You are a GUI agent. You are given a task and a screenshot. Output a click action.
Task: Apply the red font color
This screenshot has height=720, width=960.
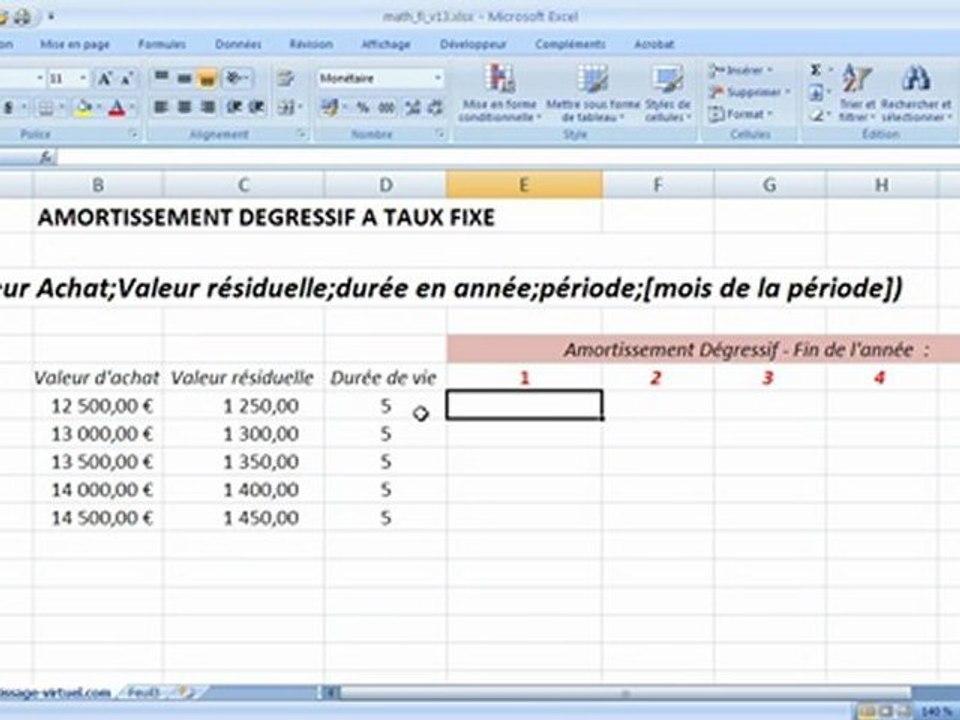tap(116, 108)
